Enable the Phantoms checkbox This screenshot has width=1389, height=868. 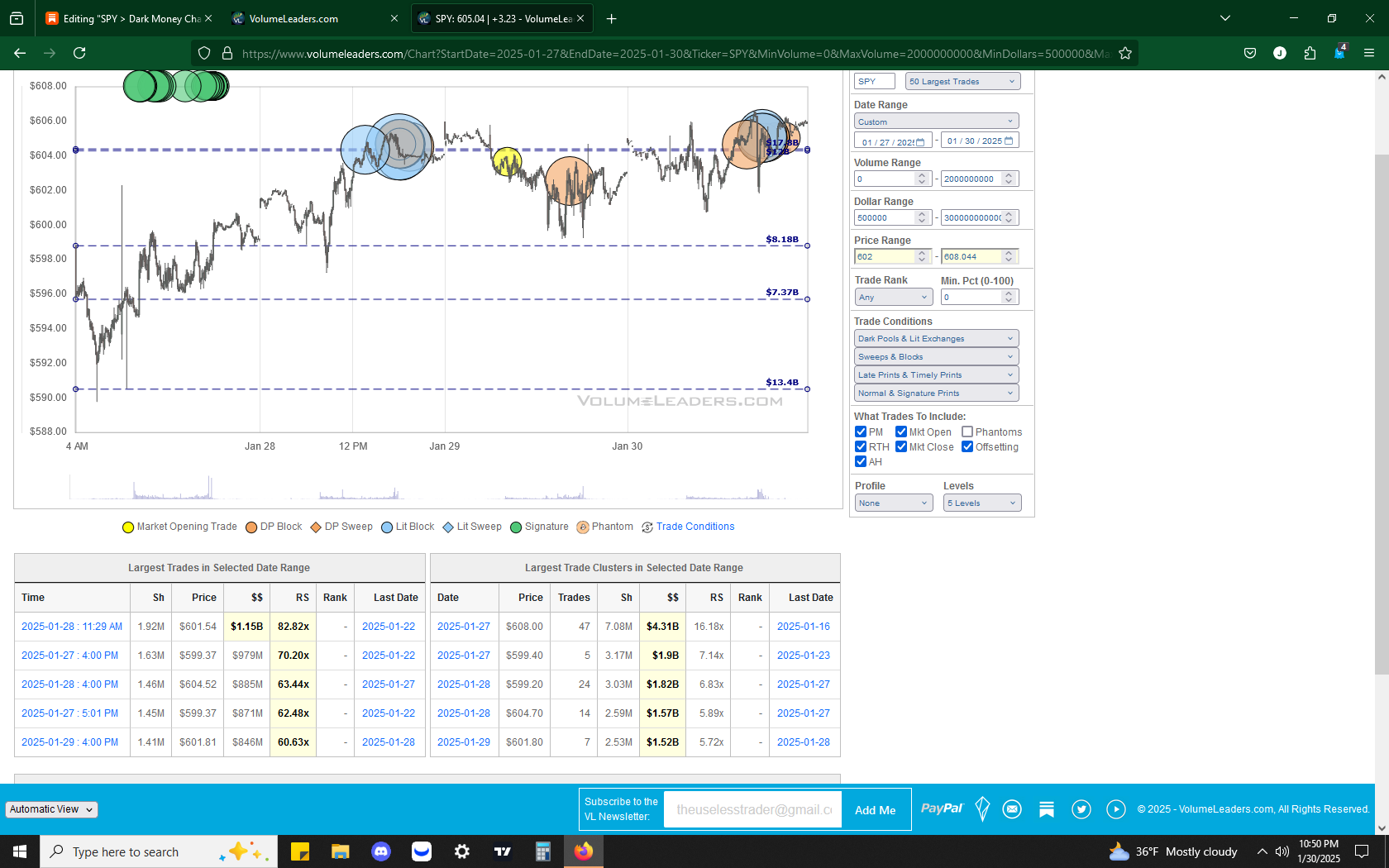pos(967,432)
